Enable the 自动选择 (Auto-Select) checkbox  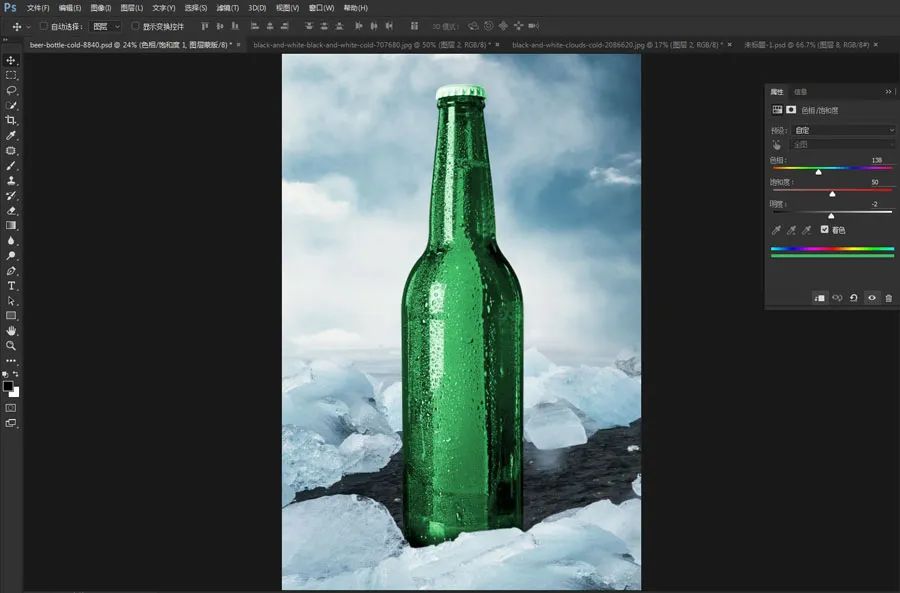click(44, 26)
